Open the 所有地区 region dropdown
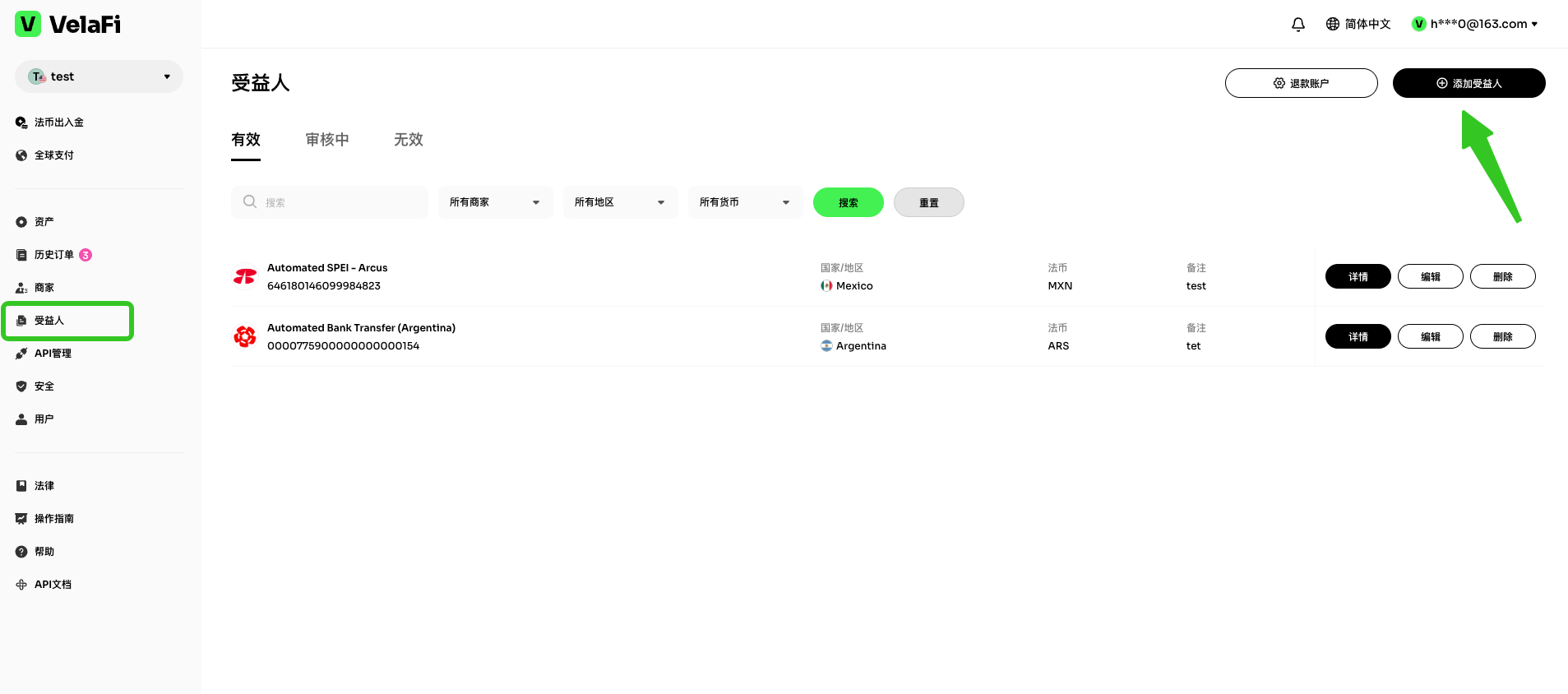 pyautogui.click(x=620, y=202)
